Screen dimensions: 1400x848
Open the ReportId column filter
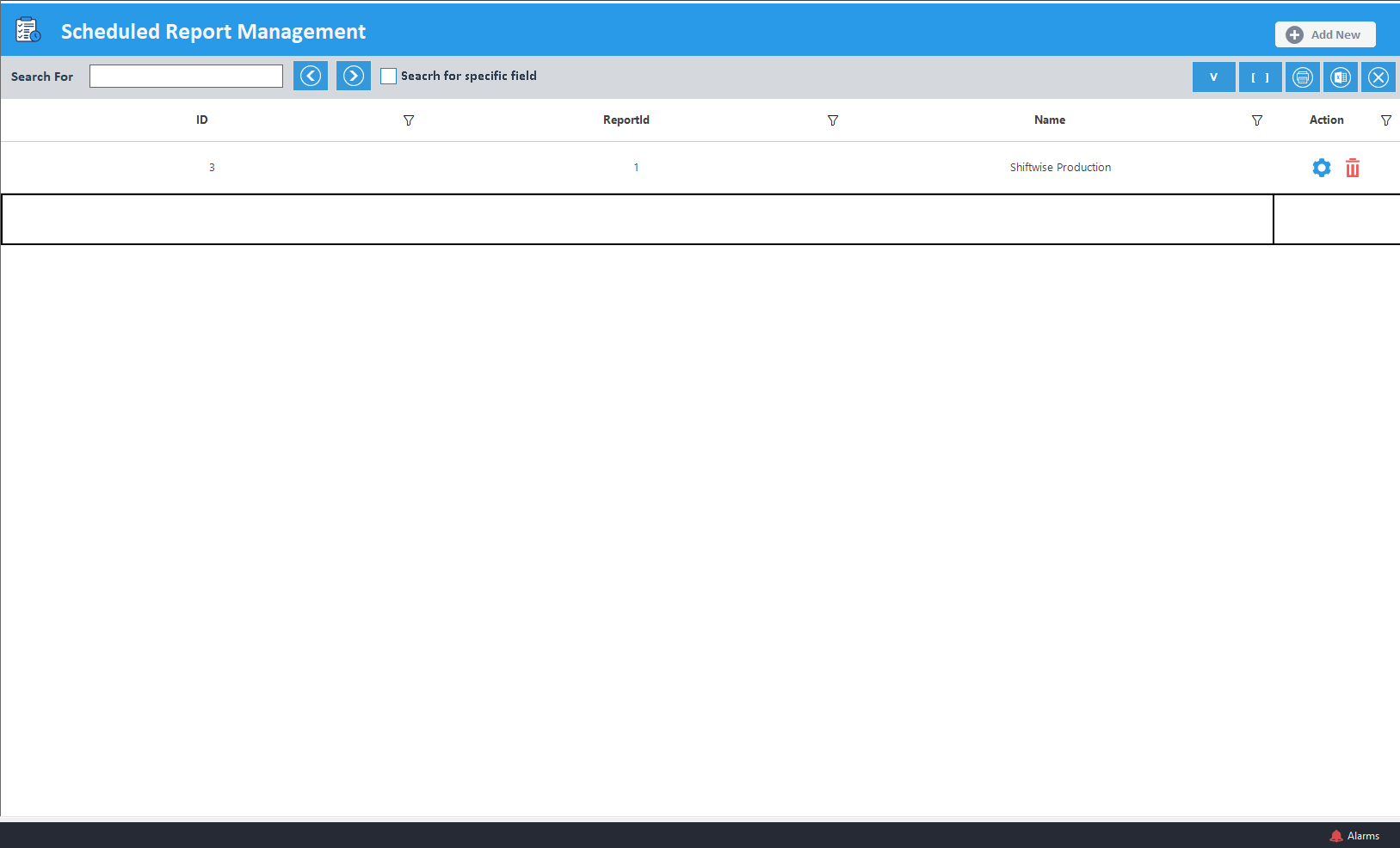(x=832, y=120)
